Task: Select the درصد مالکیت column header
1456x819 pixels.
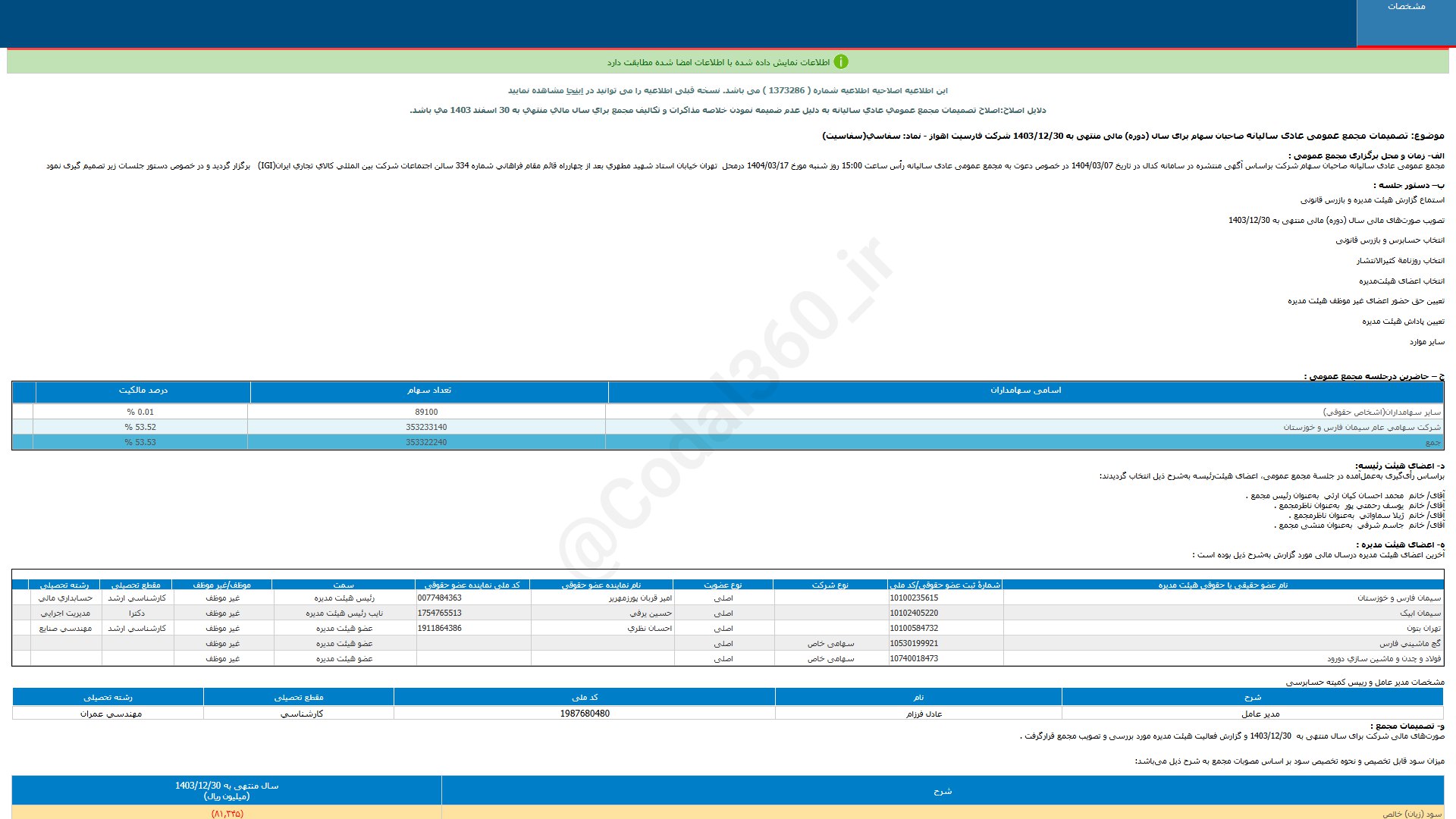Action: coord(143,391)
